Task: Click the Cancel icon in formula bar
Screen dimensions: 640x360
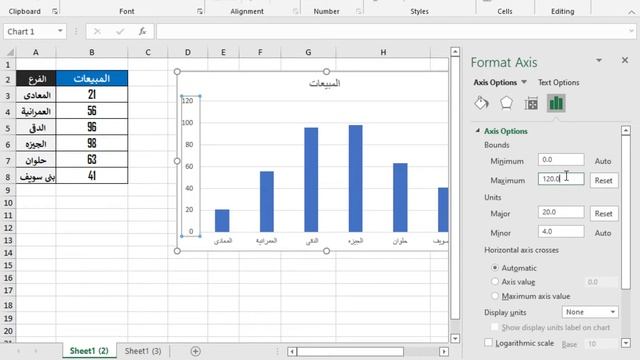Action: tap(97, 31)
